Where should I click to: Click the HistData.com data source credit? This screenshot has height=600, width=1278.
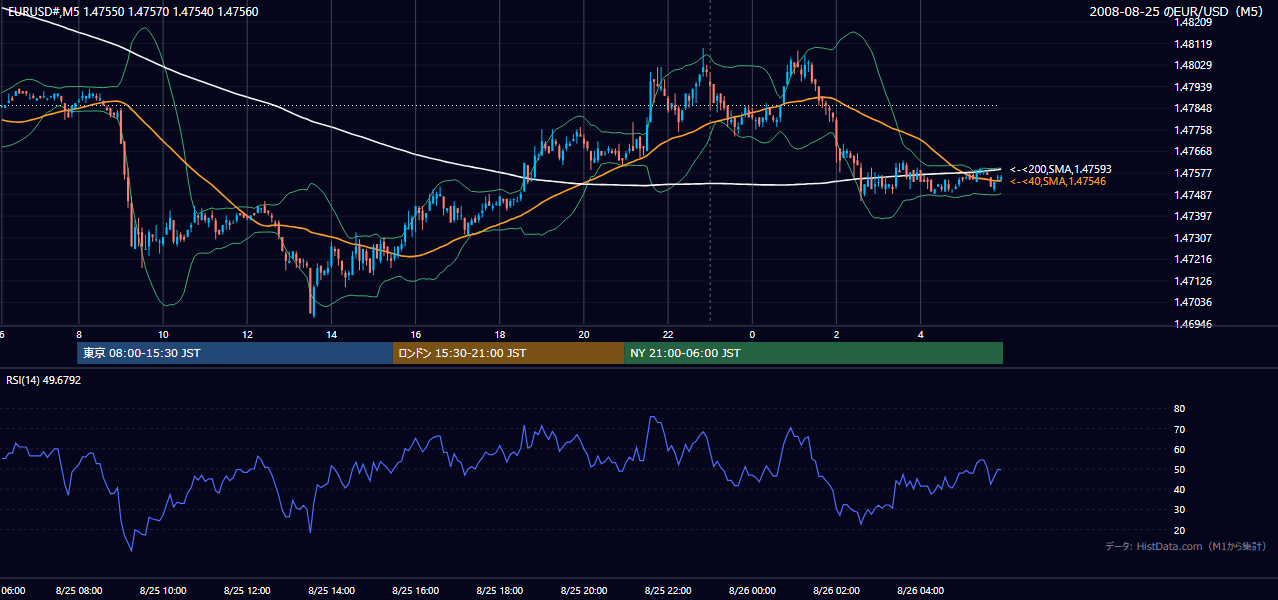(1186, 546)
